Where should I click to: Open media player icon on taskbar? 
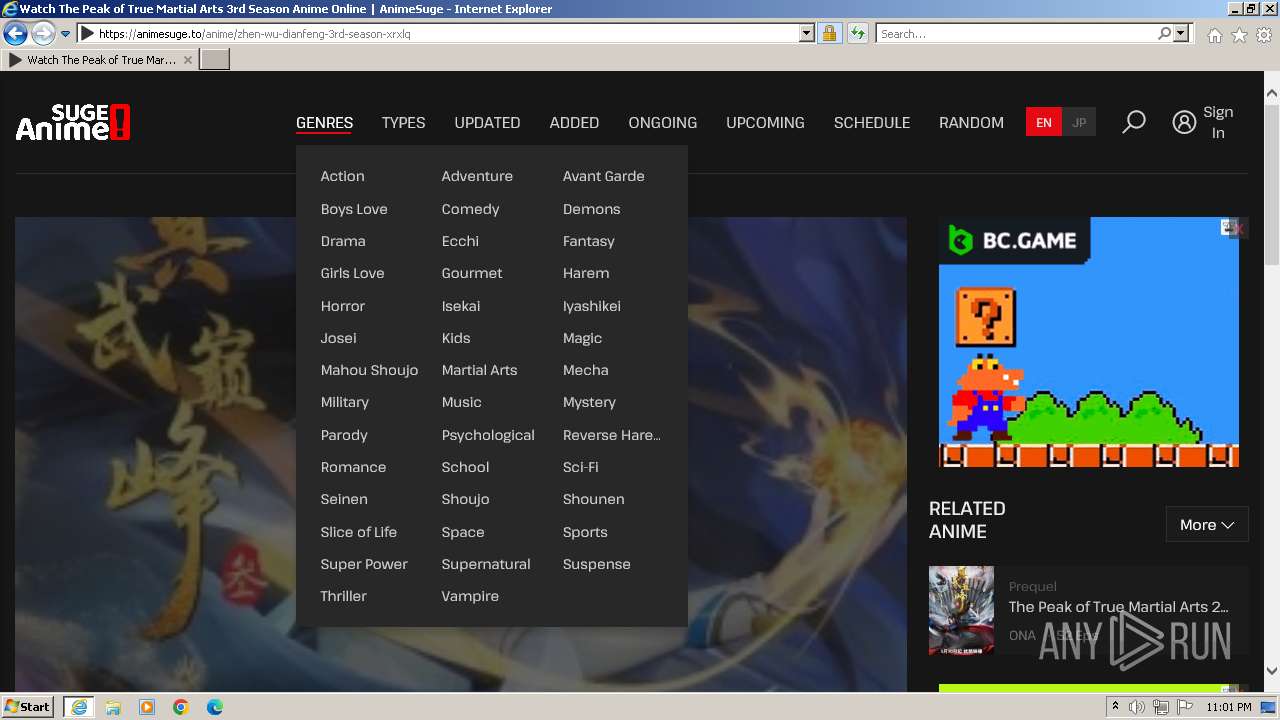[x=147, y=707]
